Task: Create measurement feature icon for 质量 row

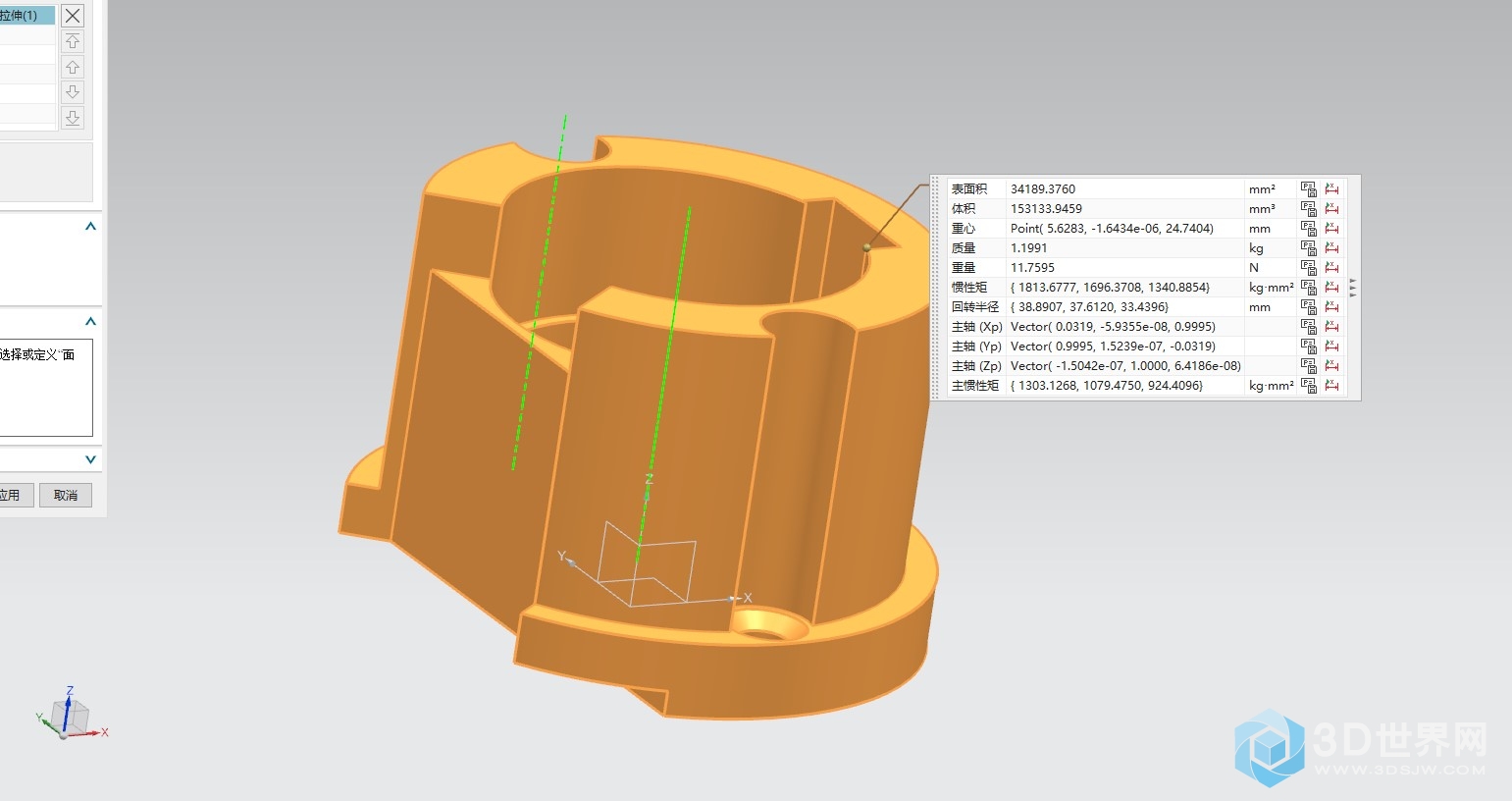Action: [1331, 247]
